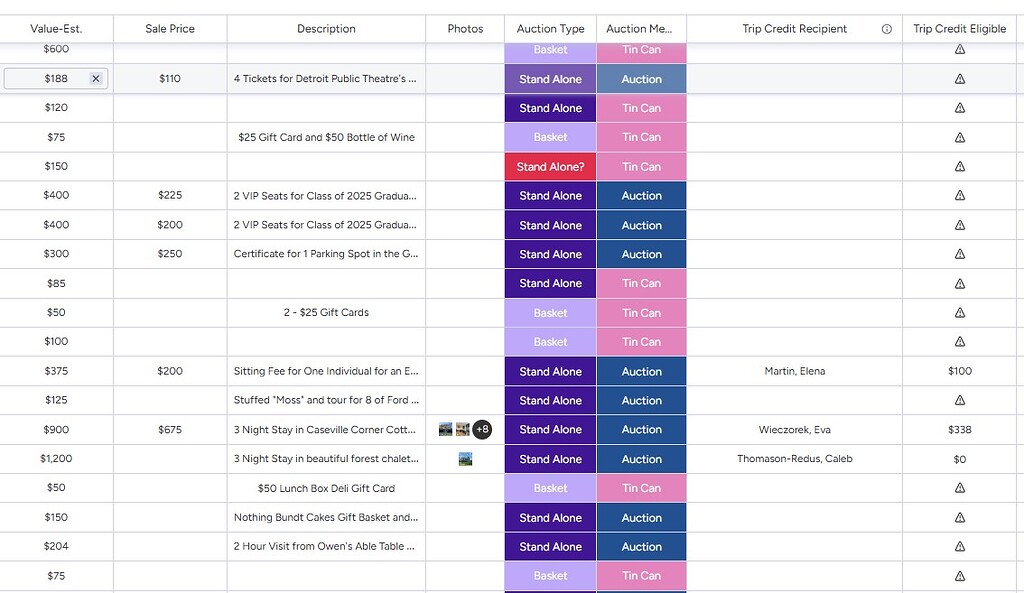
Task: Click the Thomason-Redus, Caleb recipient entry
Action: click(794, 458)
